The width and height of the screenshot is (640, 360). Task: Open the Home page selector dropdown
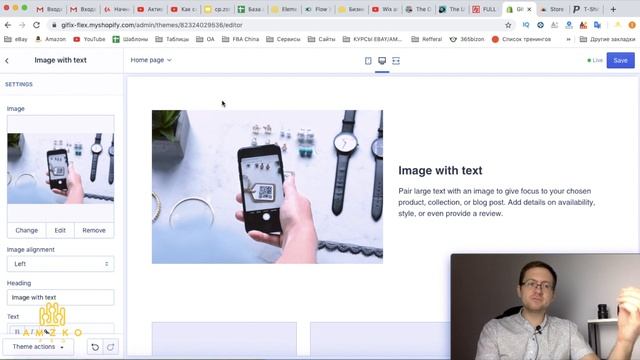tap(151, 60)
